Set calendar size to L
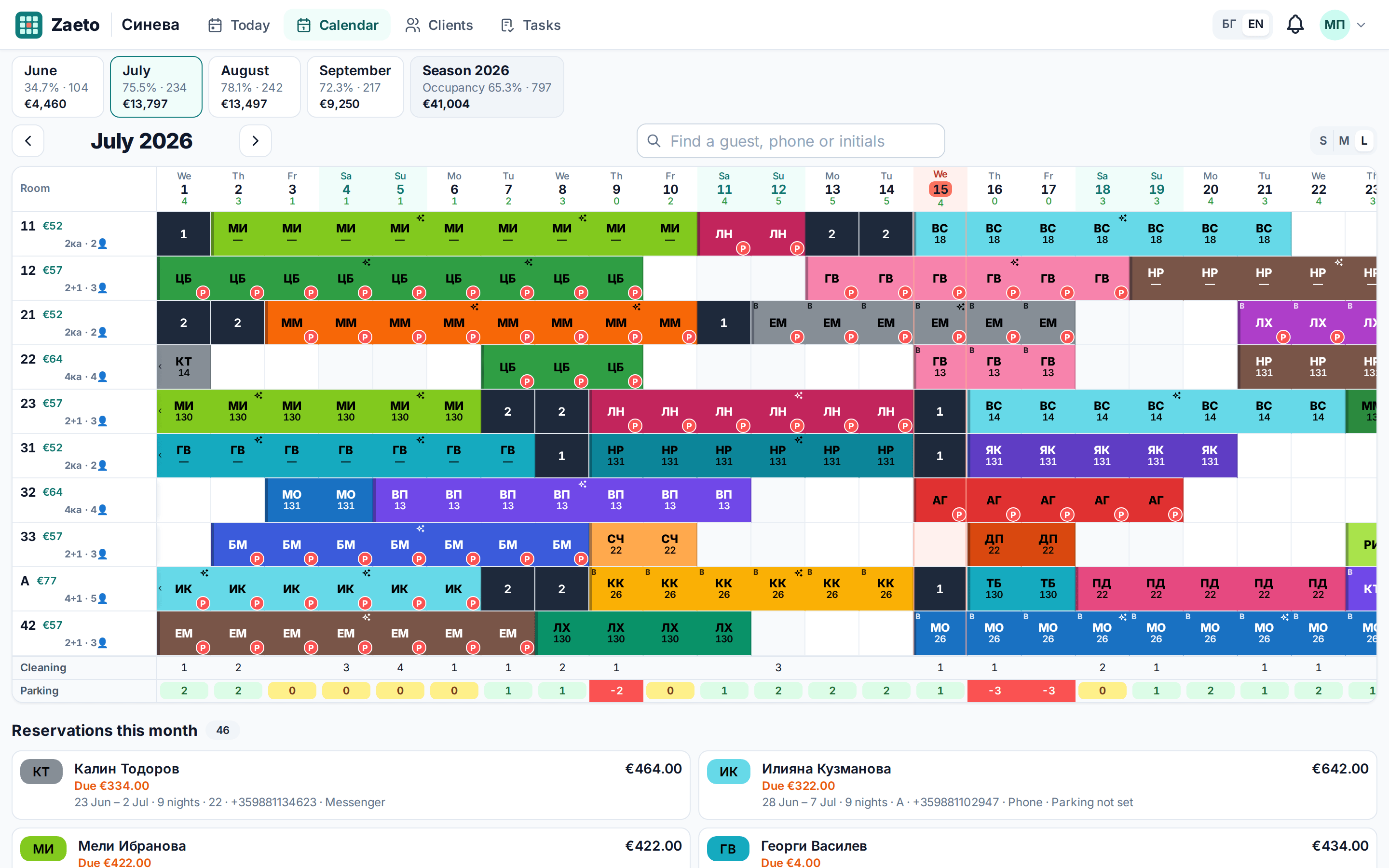Image resolution: width=1389 pixels, height=868 pixels. [x=1364, y=141]
